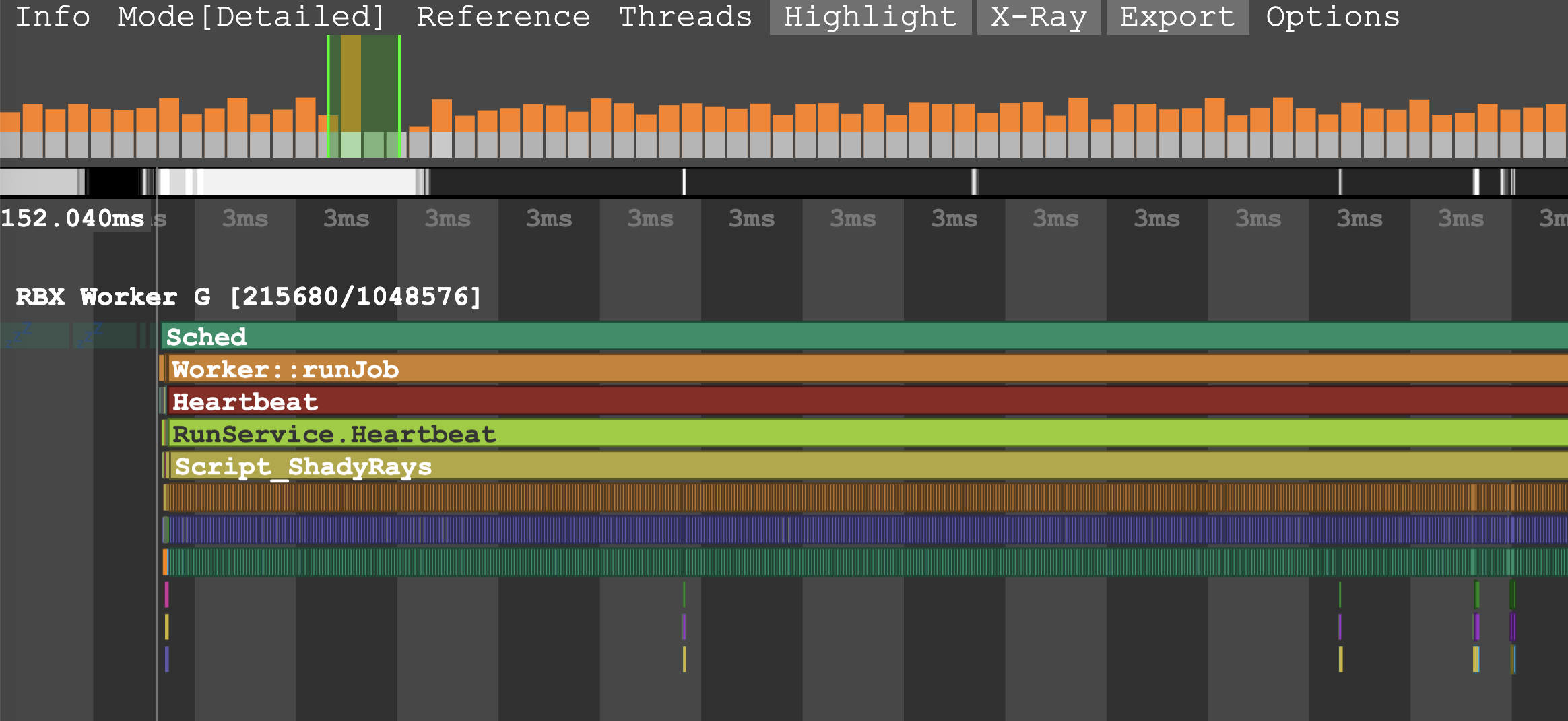
Task: Click the sleeping zzz icon left of Sched
Action: pyautogui.click(x=20, y=335)
